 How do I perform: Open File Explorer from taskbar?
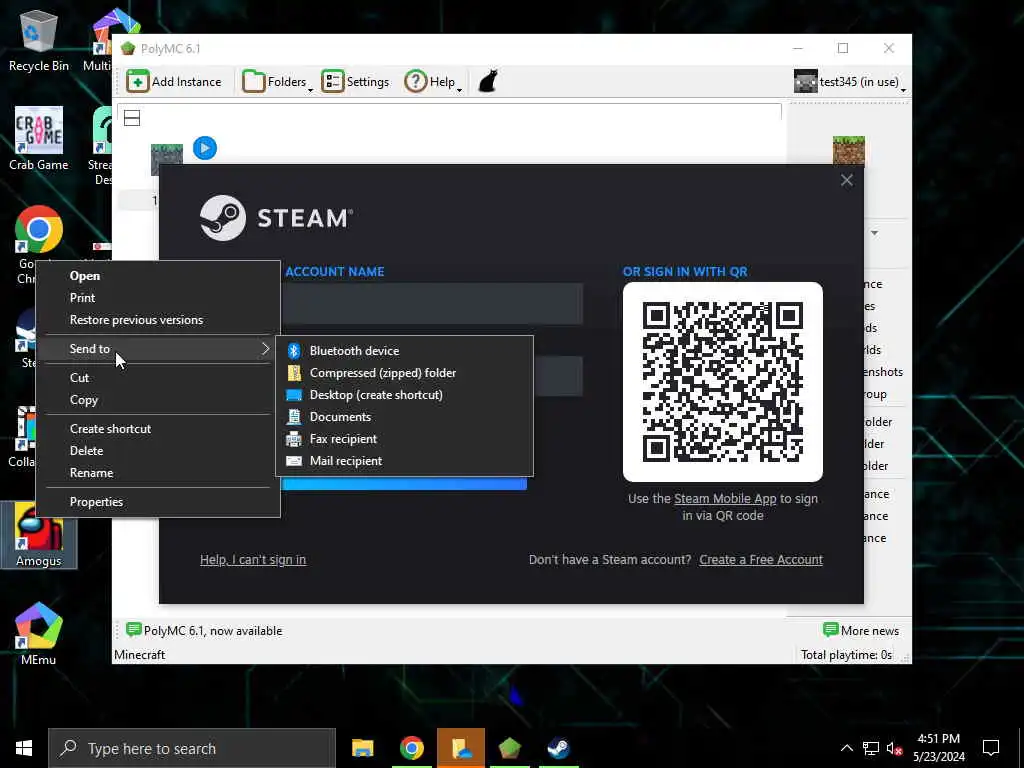pyautogui.click(x=362, y=748)
